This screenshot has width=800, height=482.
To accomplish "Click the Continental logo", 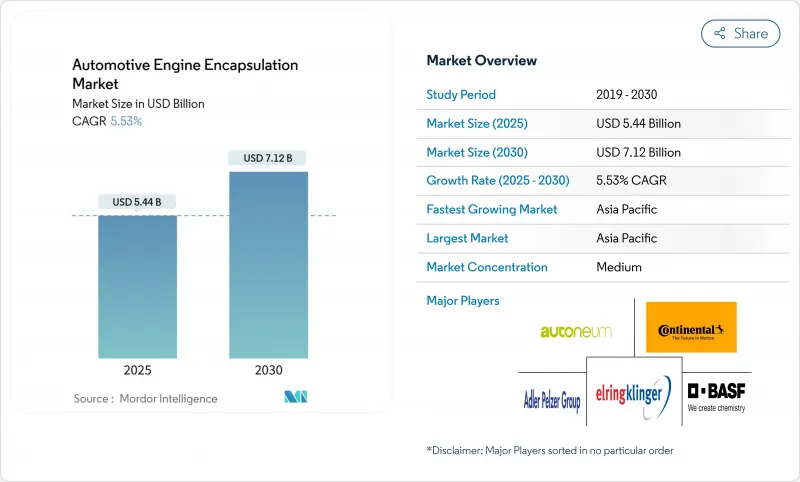I will click(x=691, y=328).
